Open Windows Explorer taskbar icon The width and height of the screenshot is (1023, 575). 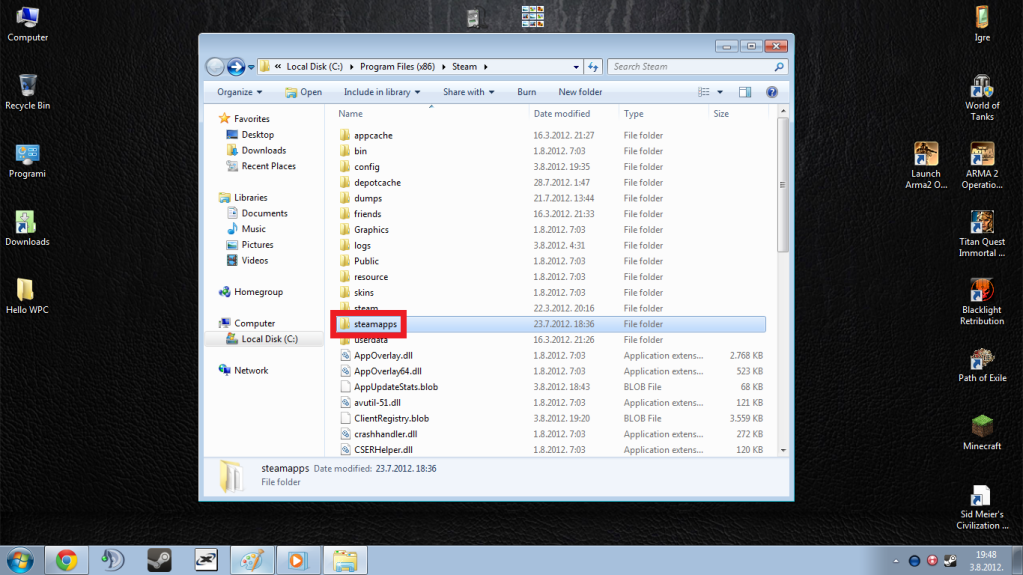(344, 560)
